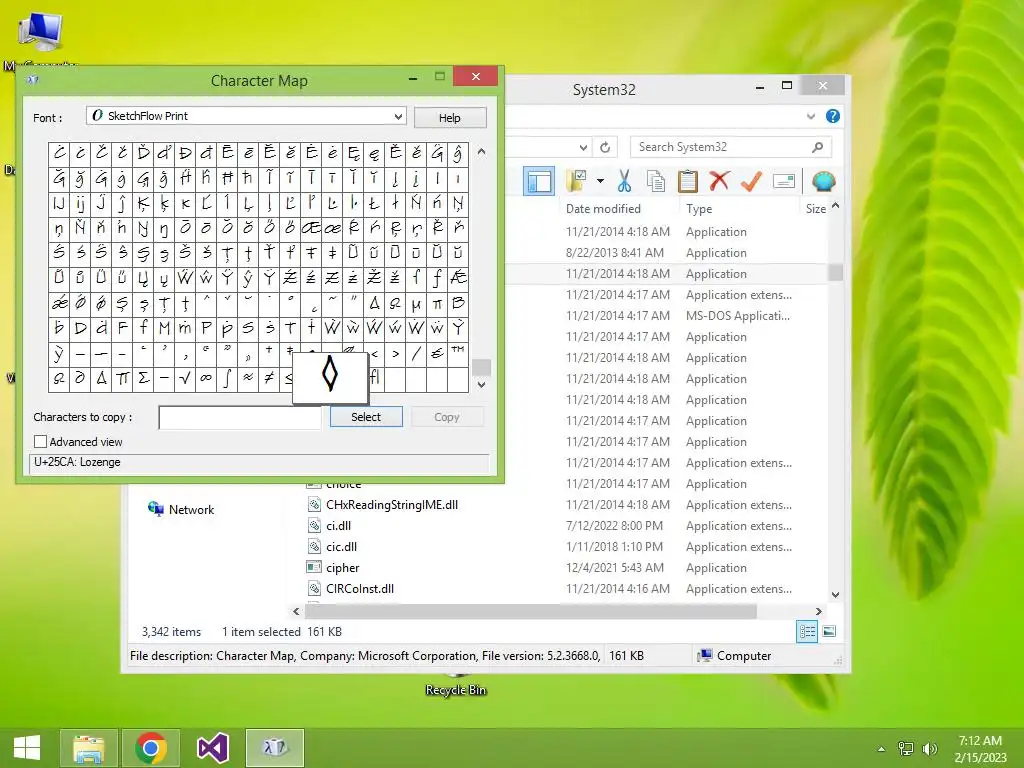The width and height of the screenshot is (1024, 768).
Task: Enable the Advanced view checkbox
Action: [40, 441]
